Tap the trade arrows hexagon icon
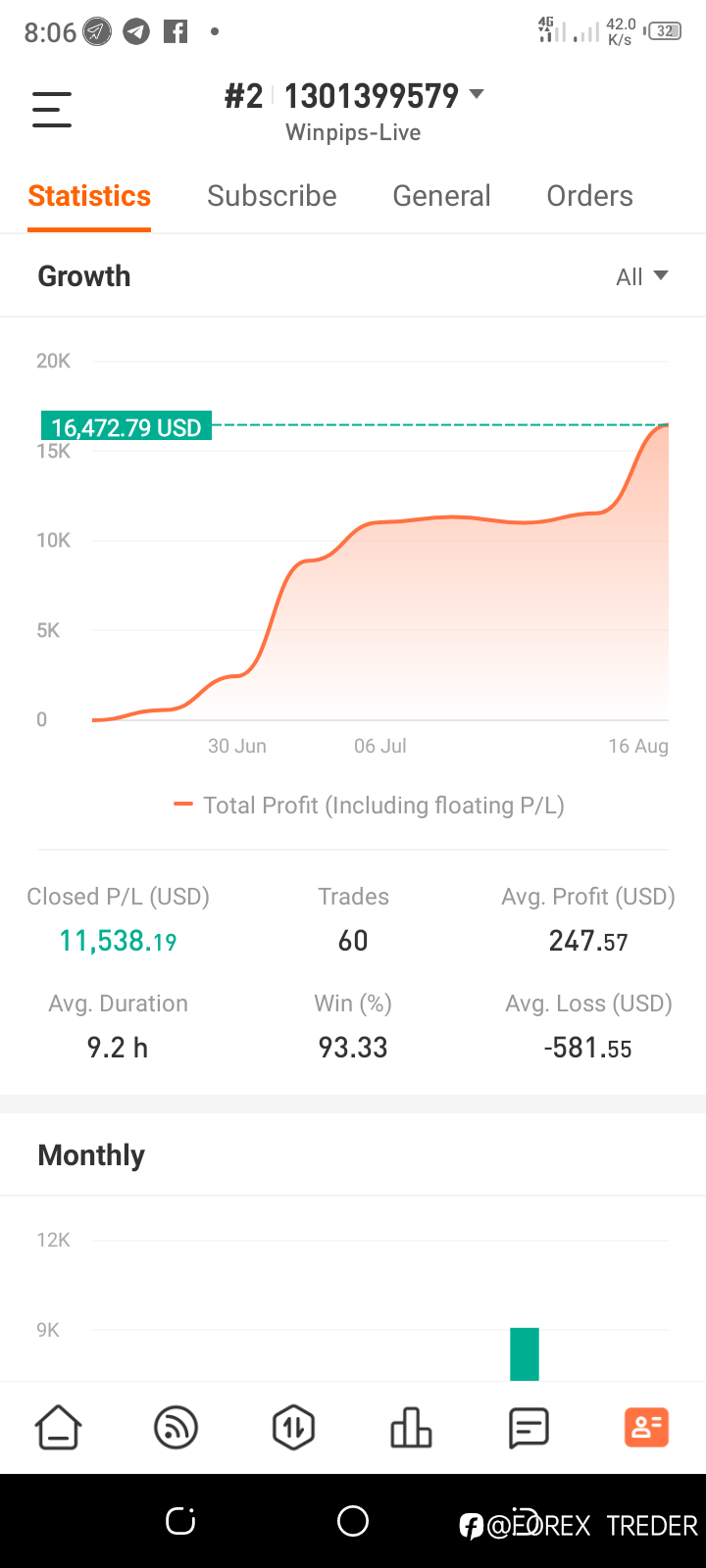 click(293, 1427)
